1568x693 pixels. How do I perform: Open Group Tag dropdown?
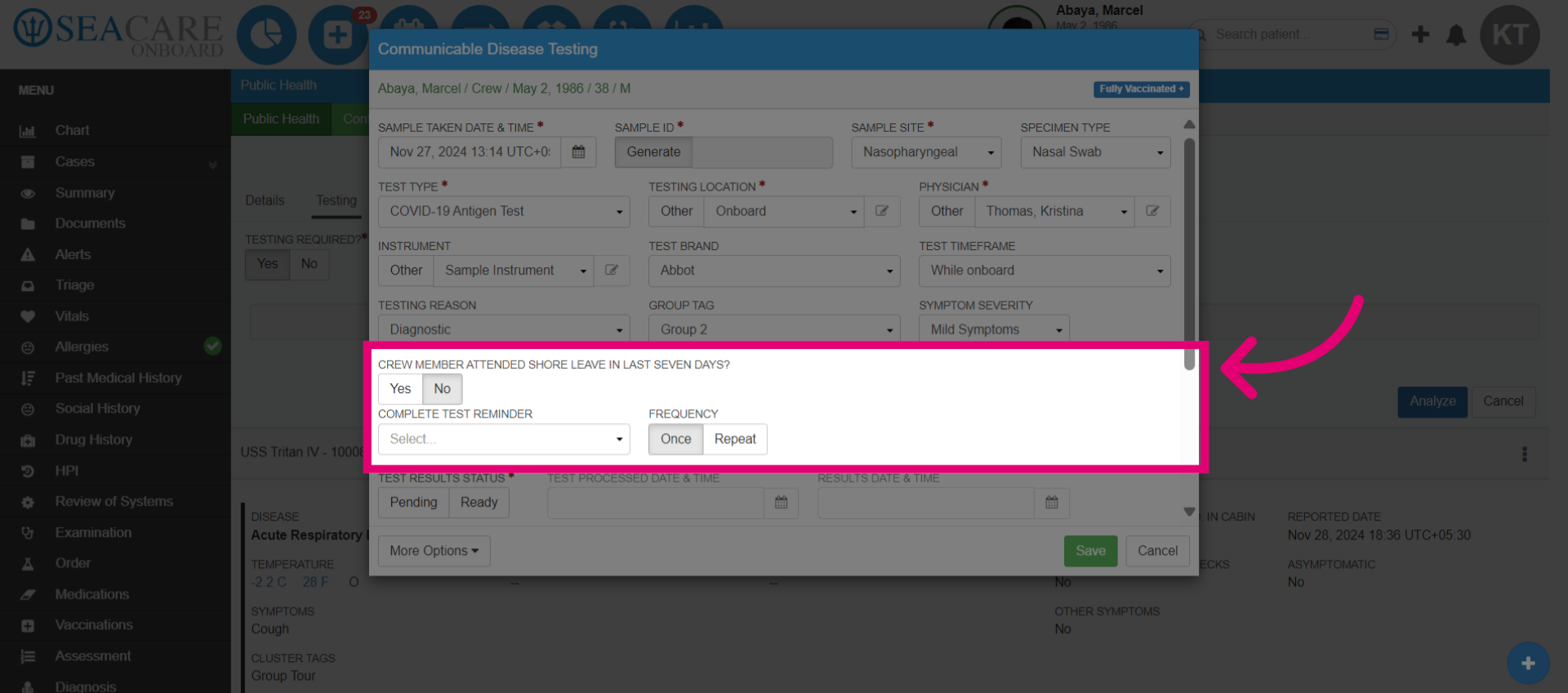774,329
